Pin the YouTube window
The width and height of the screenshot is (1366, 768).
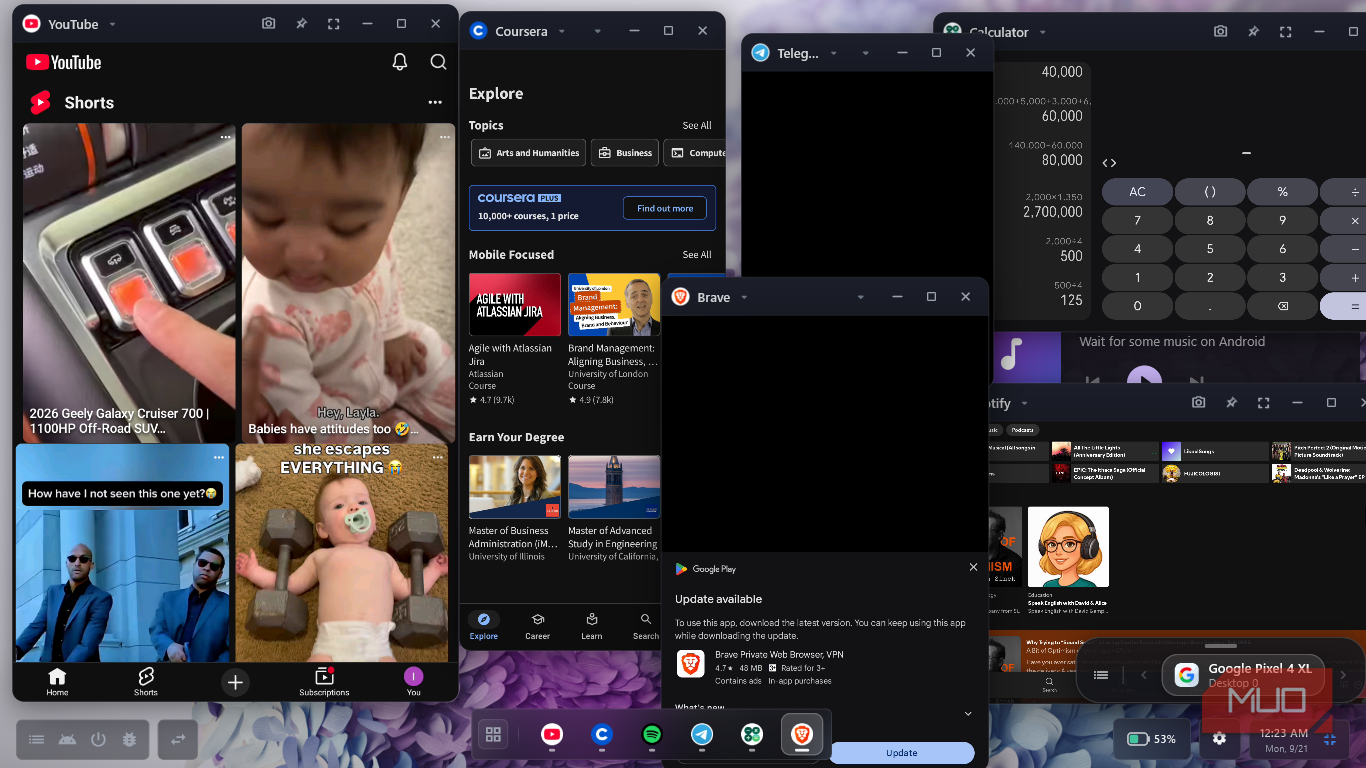coord(301,24)
